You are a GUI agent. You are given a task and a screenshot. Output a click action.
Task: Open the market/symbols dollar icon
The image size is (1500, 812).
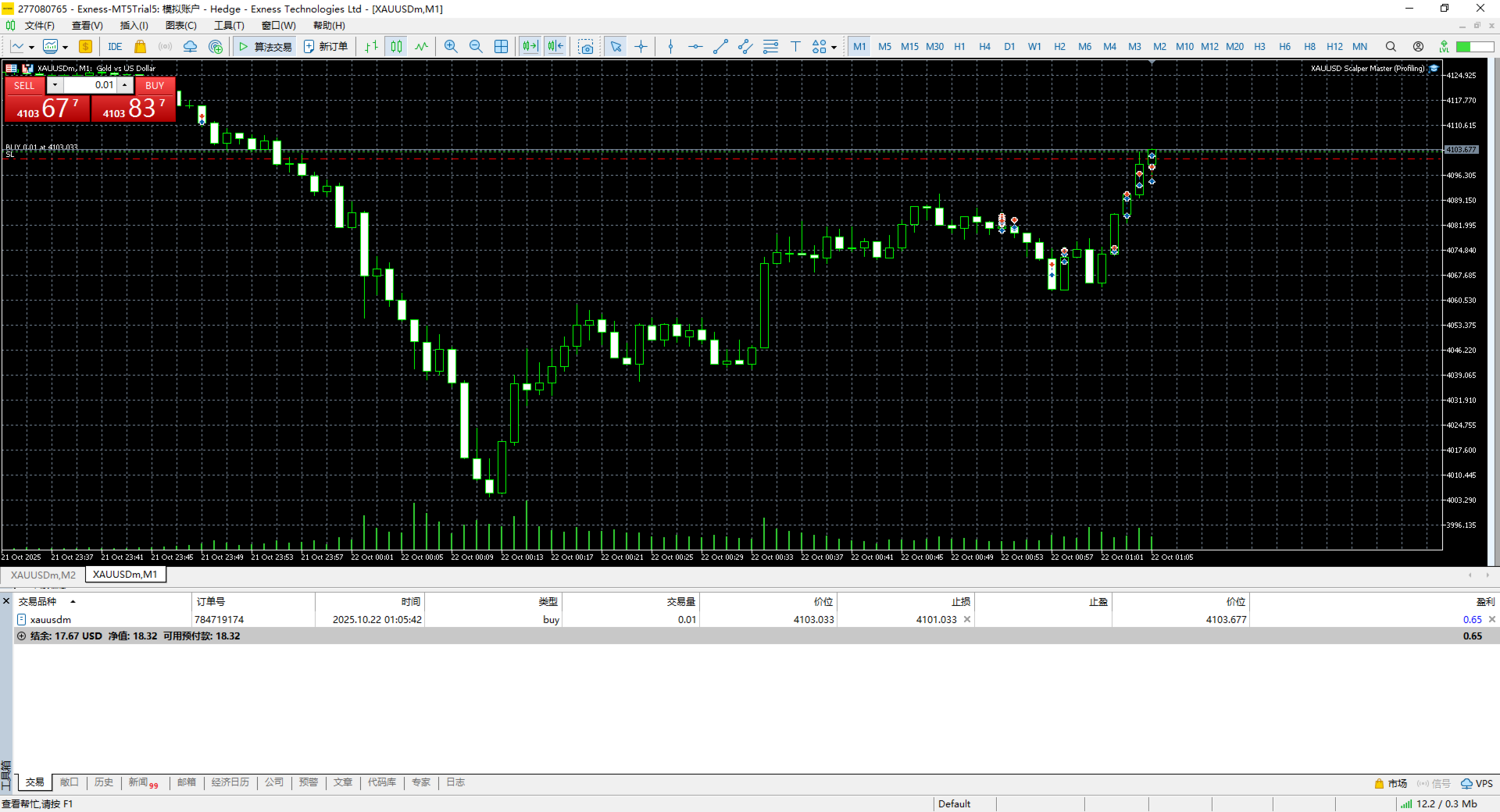86,47
